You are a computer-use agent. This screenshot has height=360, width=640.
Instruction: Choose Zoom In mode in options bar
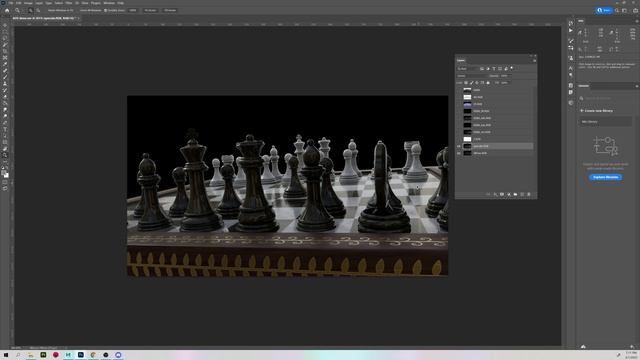coord(30,10)
